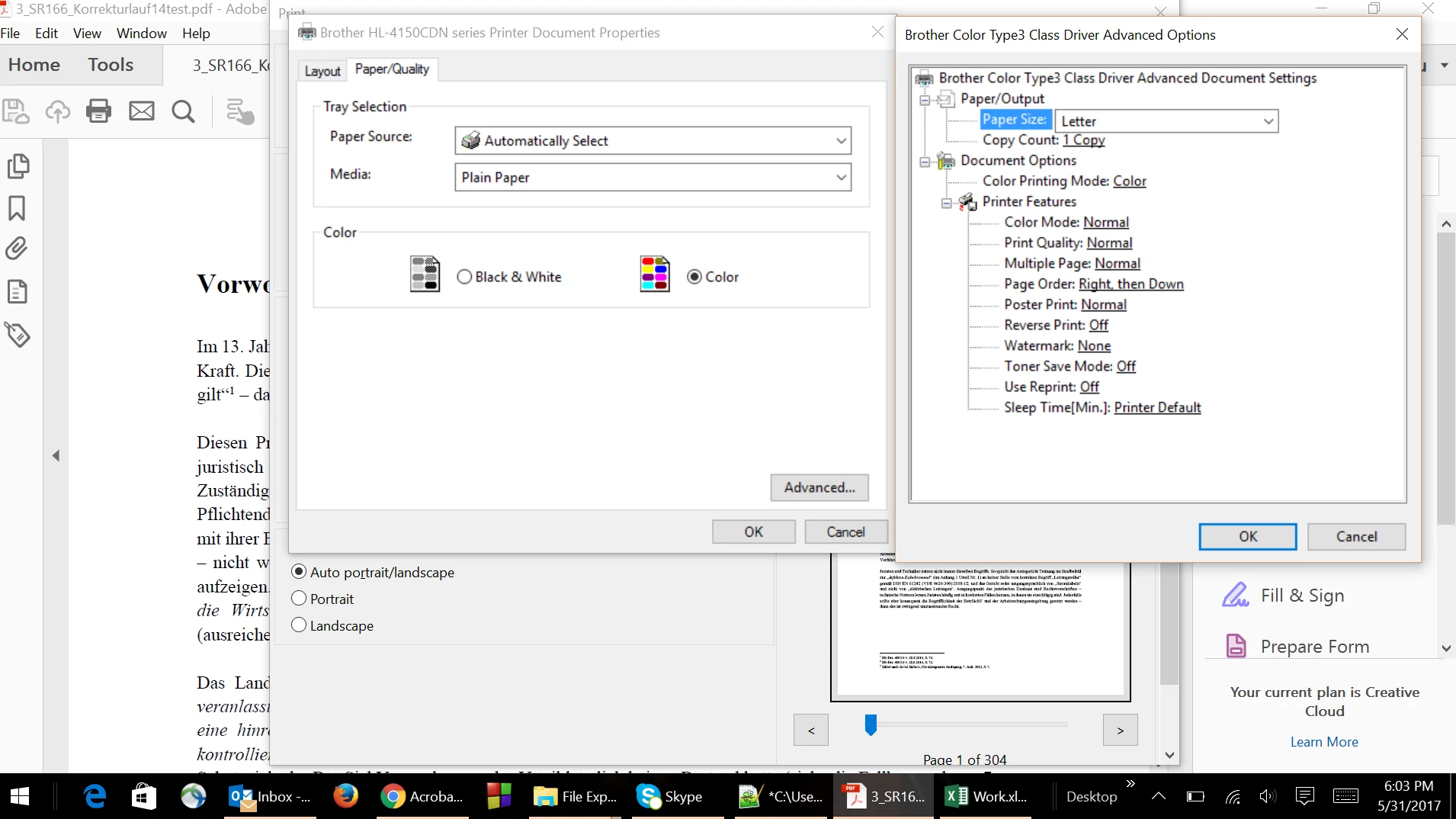Click the Color ink cartridges icon
The height and width of the screenshot is (819, 1456).
point(654,274)
